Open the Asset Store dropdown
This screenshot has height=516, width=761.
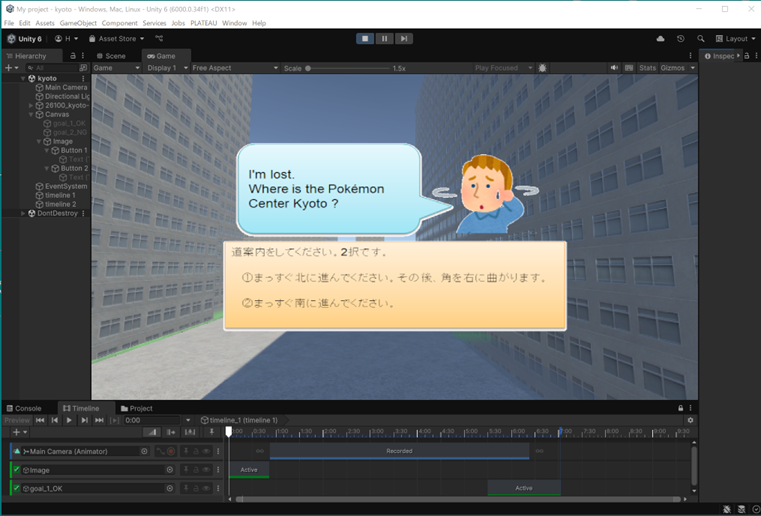116,38
